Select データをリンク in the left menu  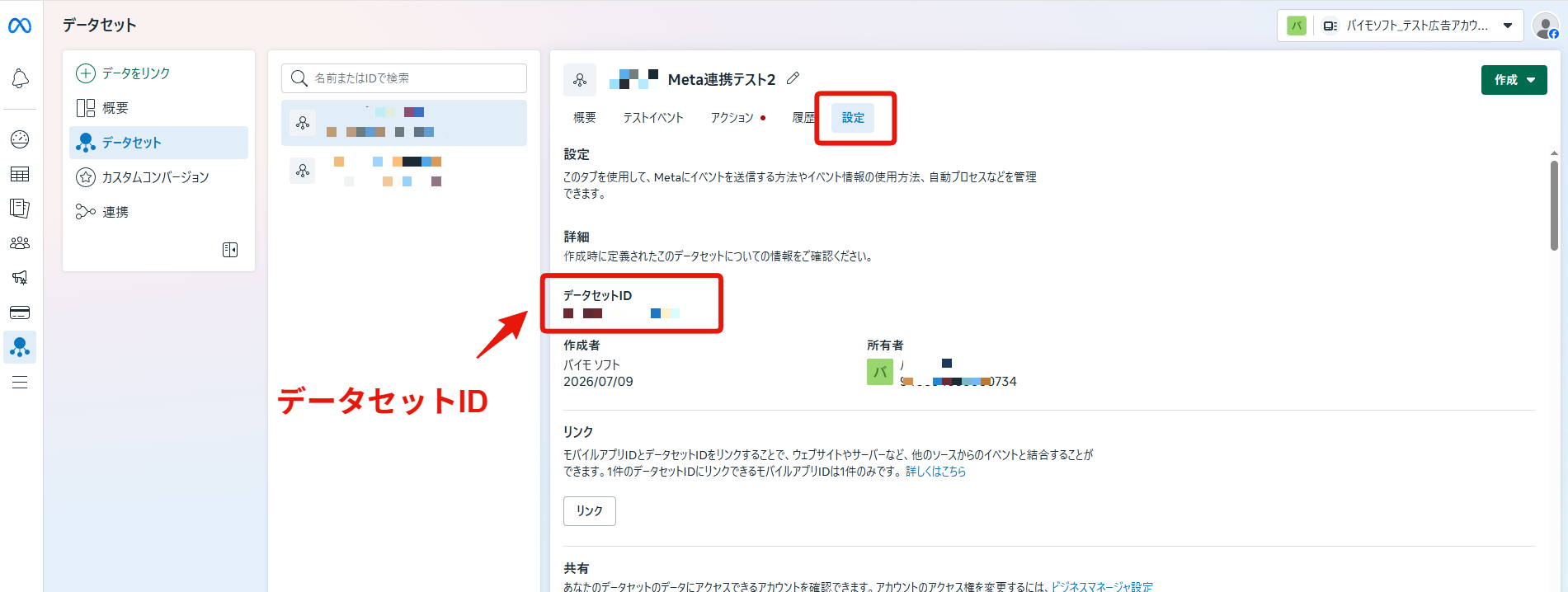coord(123,73)
